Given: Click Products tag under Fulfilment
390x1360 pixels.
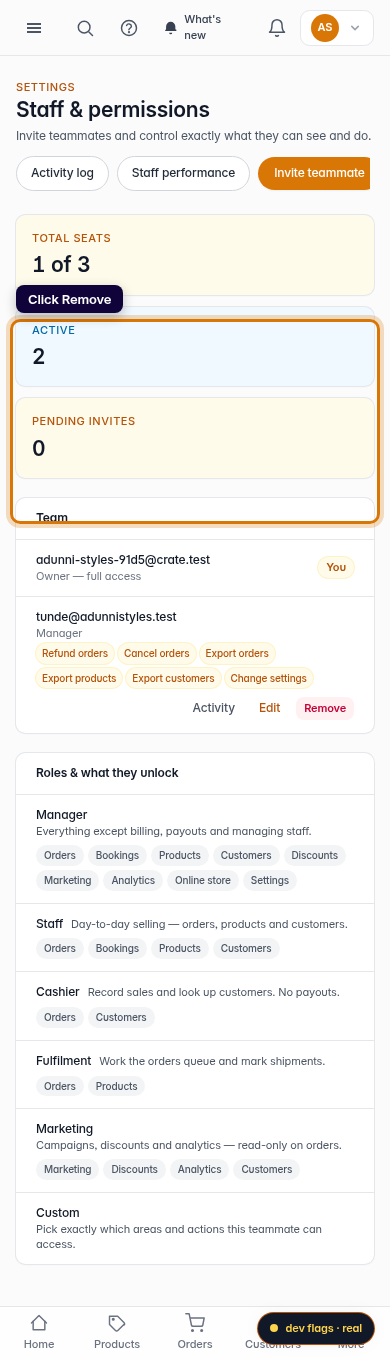Looking at the screenshot, I should click(117, 1086).
